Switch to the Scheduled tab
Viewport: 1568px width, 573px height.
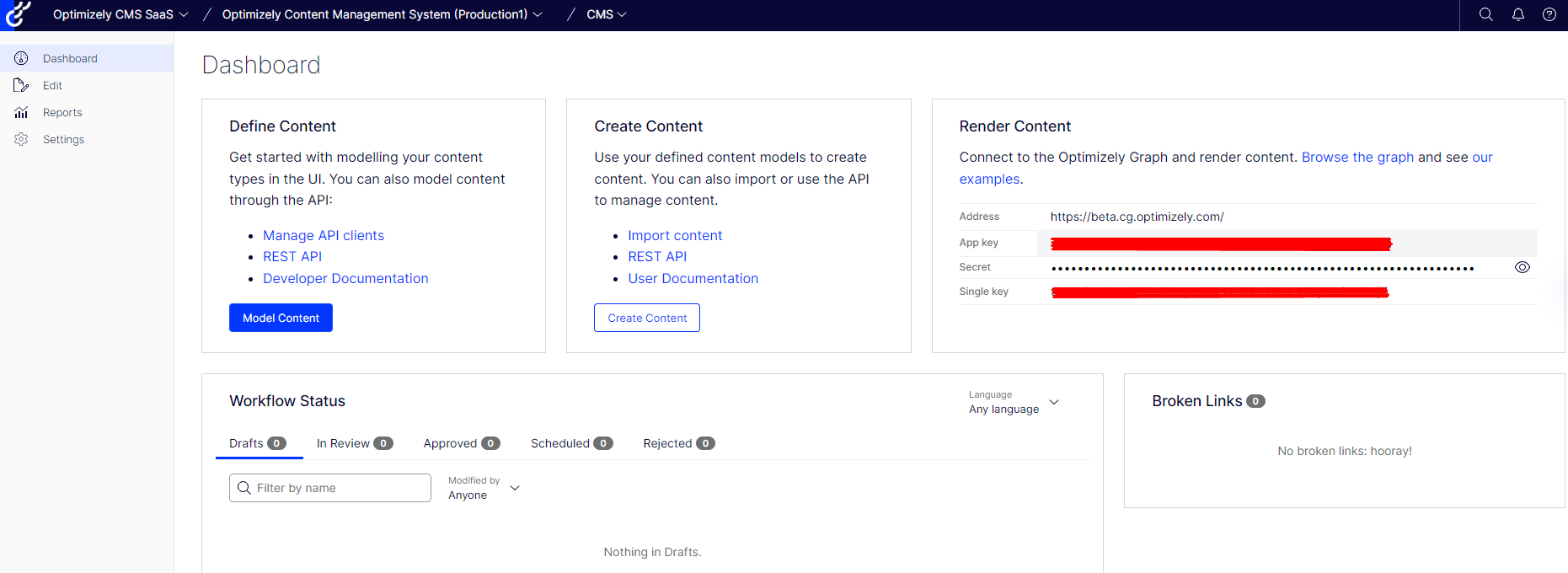click(x=571, y=443)
